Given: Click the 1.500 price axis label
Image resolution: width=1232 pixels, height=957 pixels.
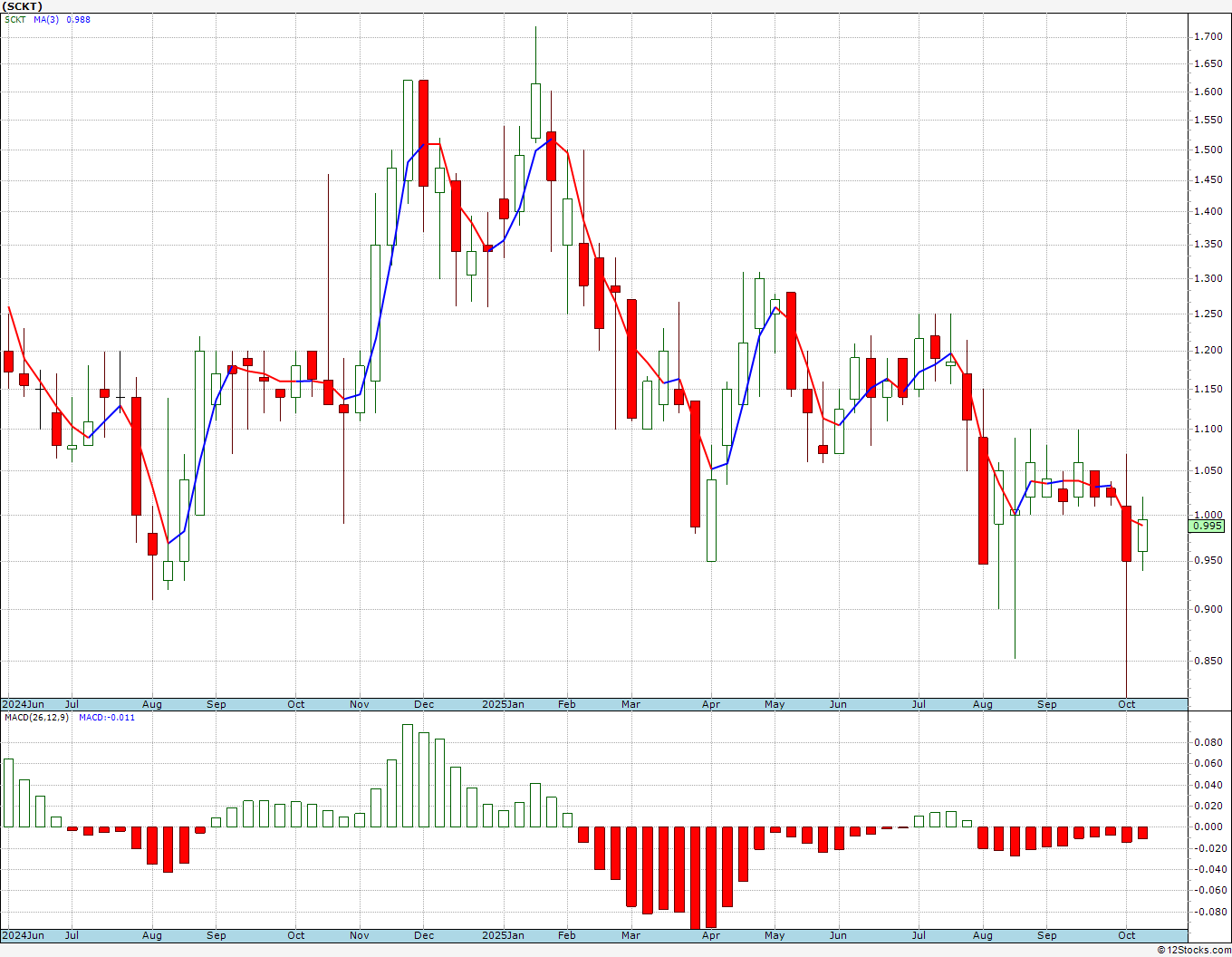Looking at the screenshot, I should point(1208,150).
